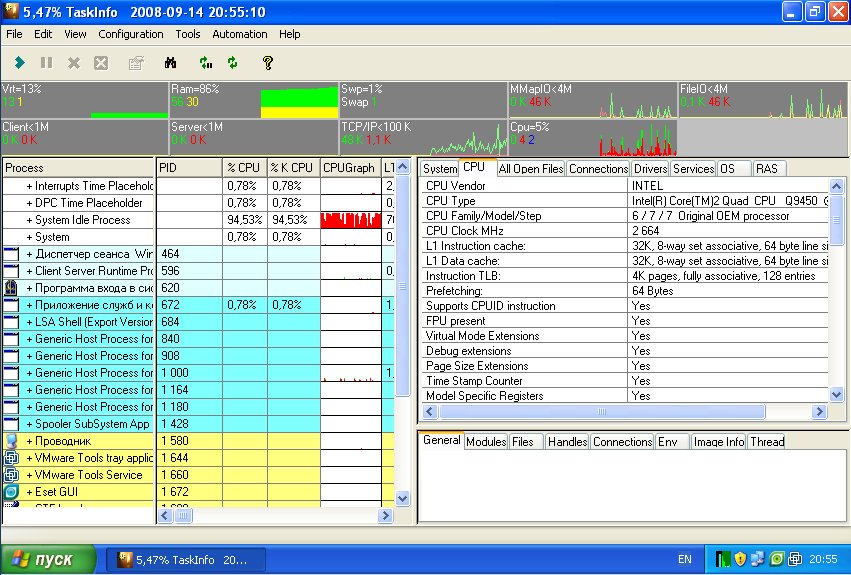851x575 pixels.
Task: Click the 20:55 system clock
Action: click(823, 559)
